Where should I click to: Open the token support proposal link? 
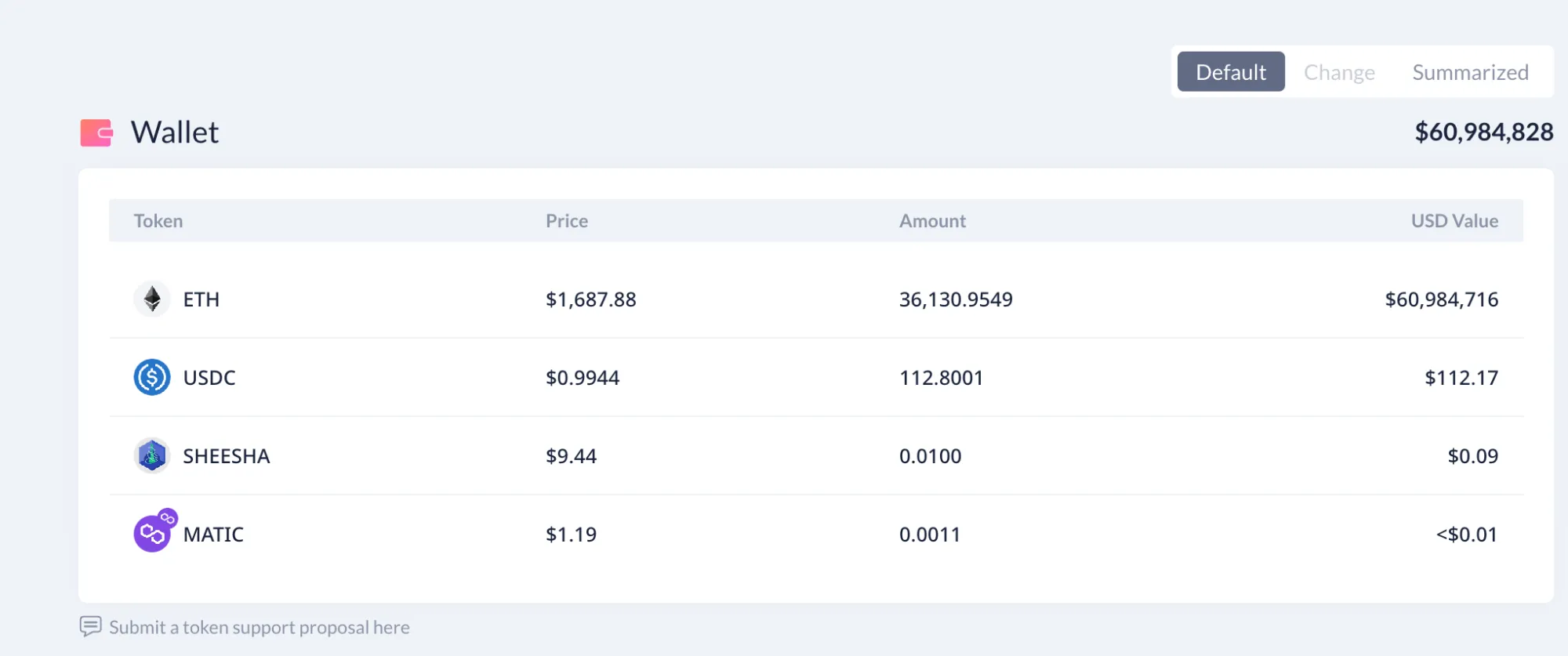260,627
